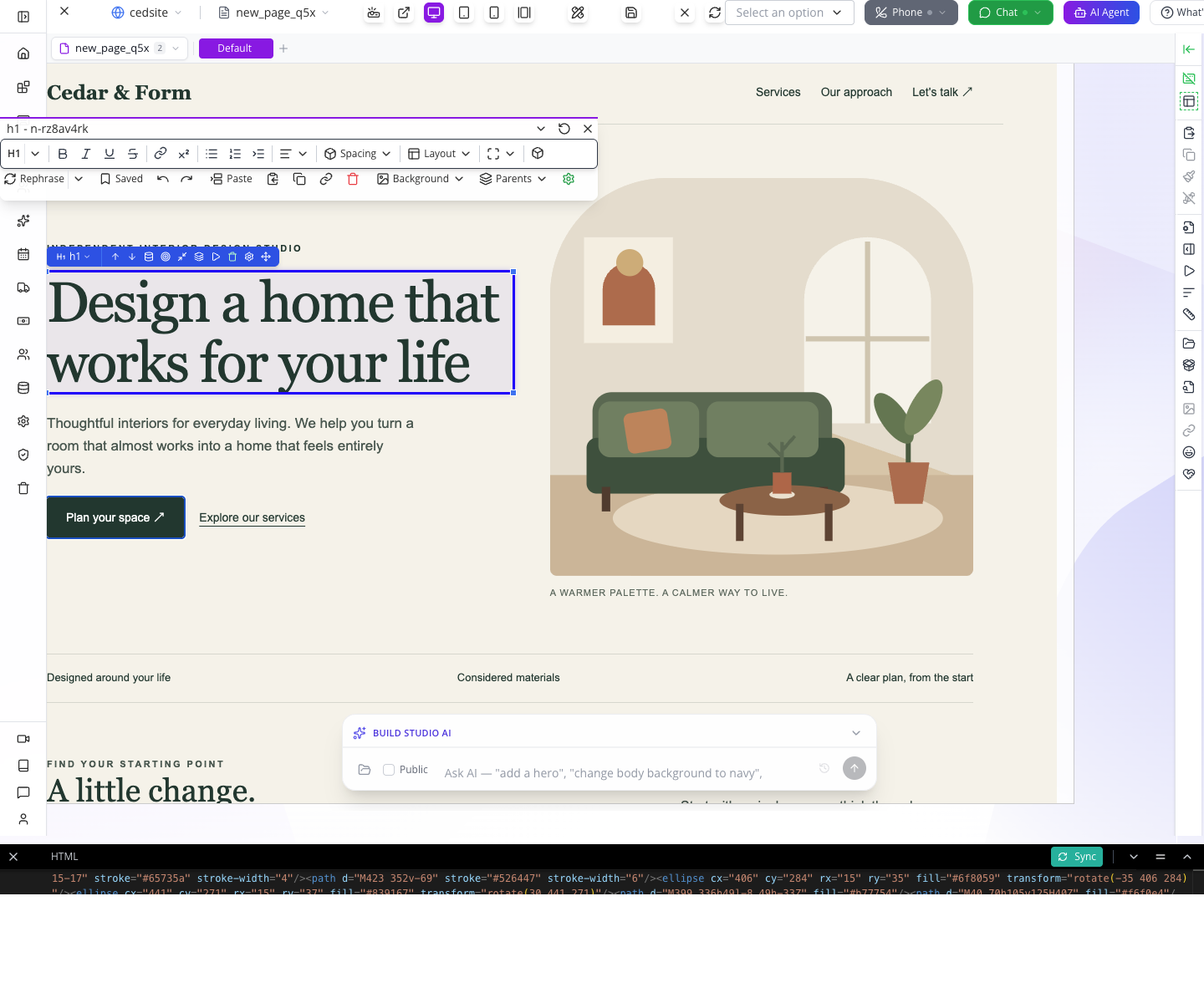Open the ruler tool in right sidebar

click(x=1189, y=314)
